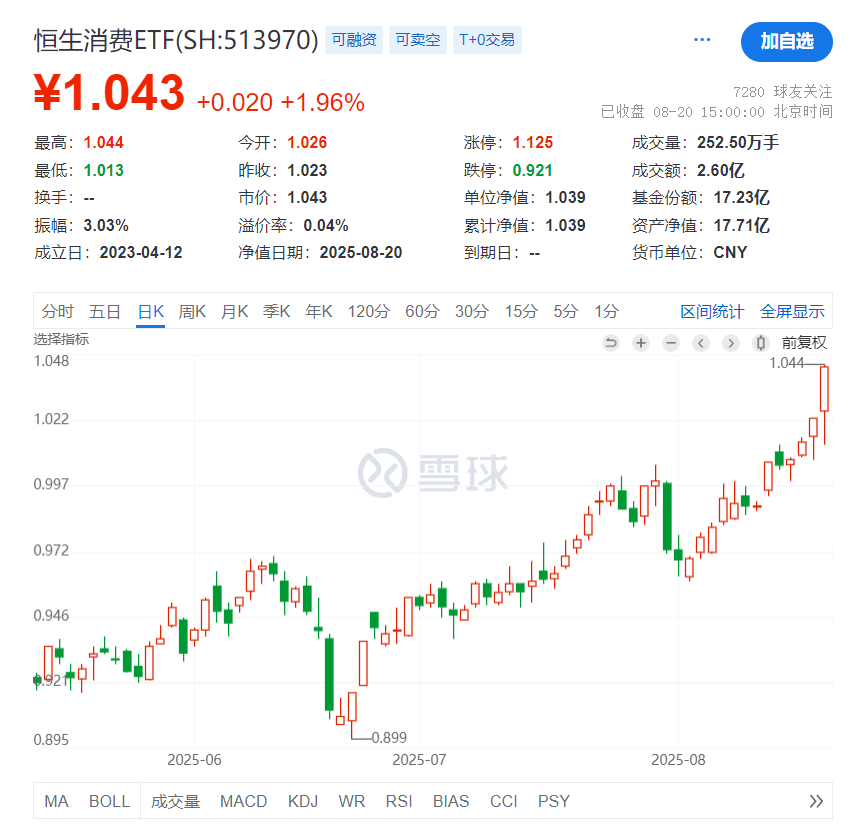Open 区间统计 range statistics
The height and width of the screenshot is (831, 860).
[x=712, y=312]
